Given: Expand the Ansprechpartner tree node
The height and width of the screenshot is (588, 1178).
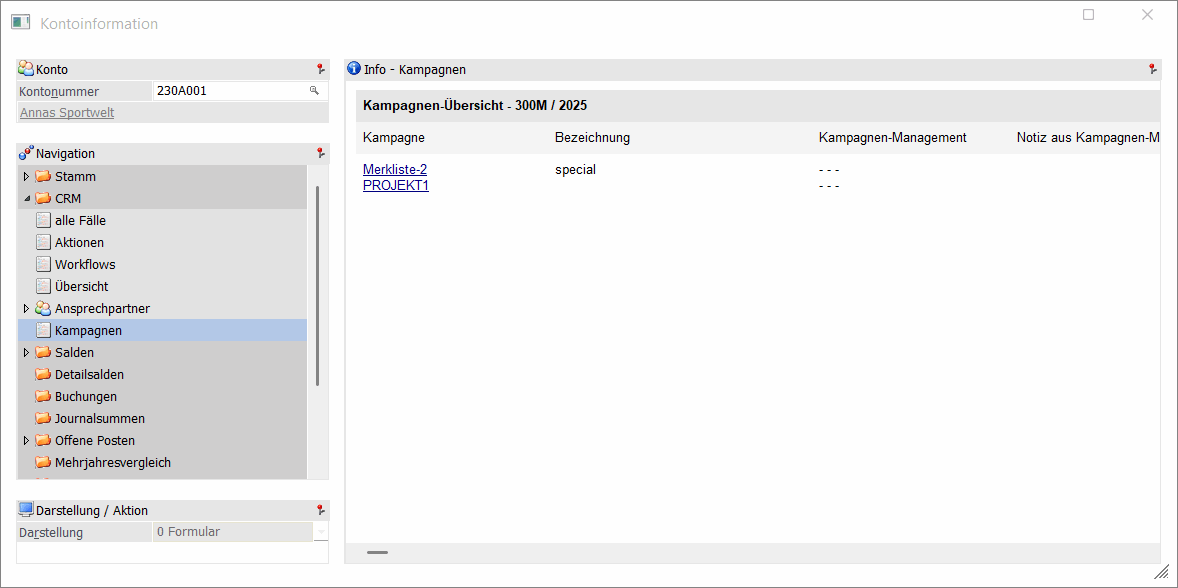Looking at the screenshot, I should pyautogui.click(x=26, y=308).
